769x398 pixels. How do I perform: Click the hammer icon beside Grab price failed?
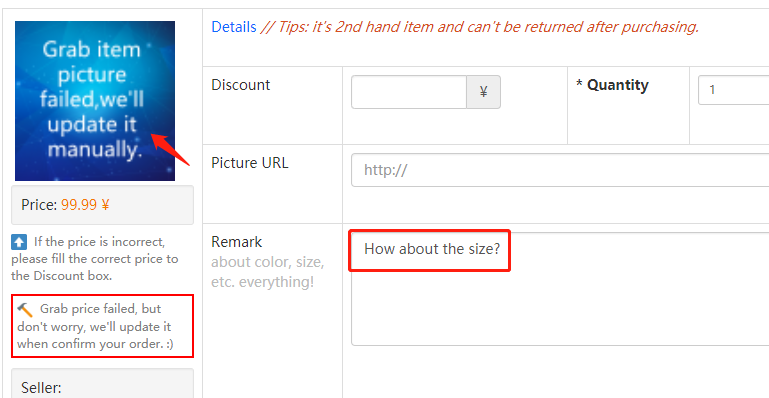[x=25, y=309]
